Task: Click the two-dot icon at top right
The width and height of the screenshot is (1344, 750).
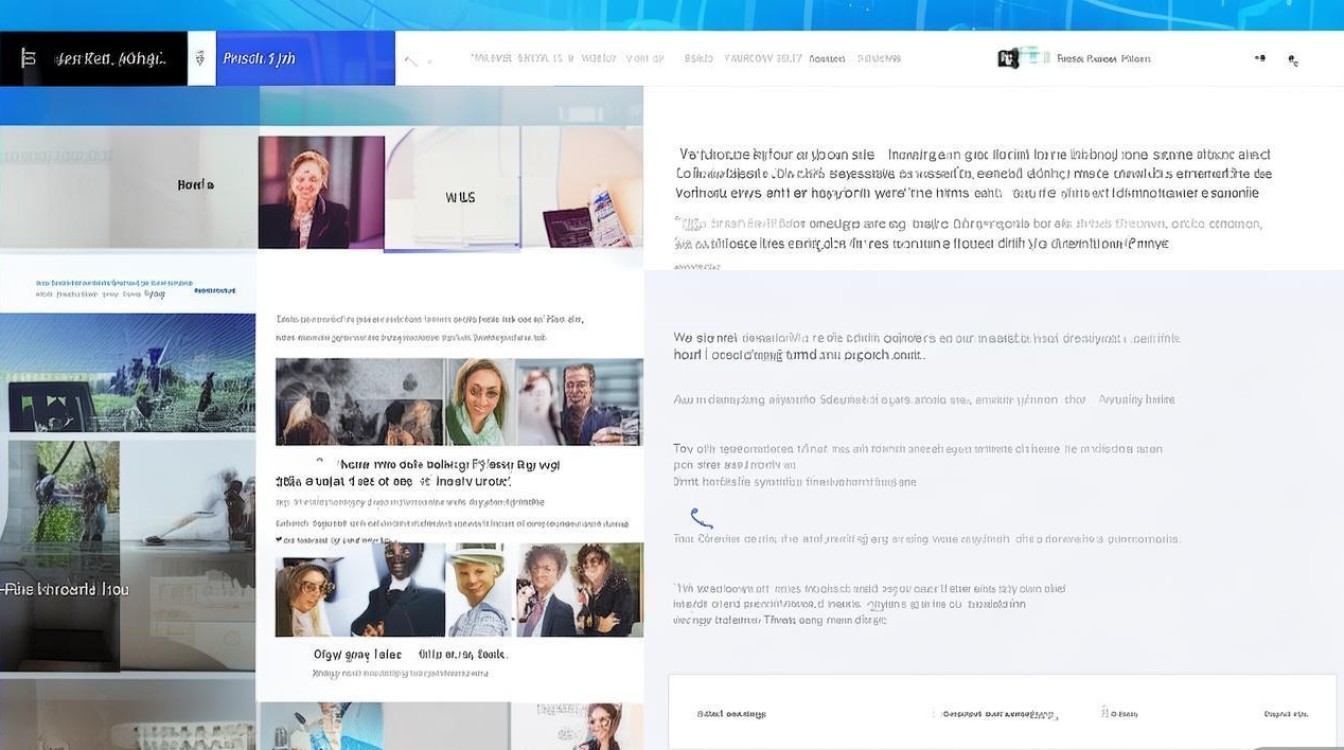Action: (1260, 59)
